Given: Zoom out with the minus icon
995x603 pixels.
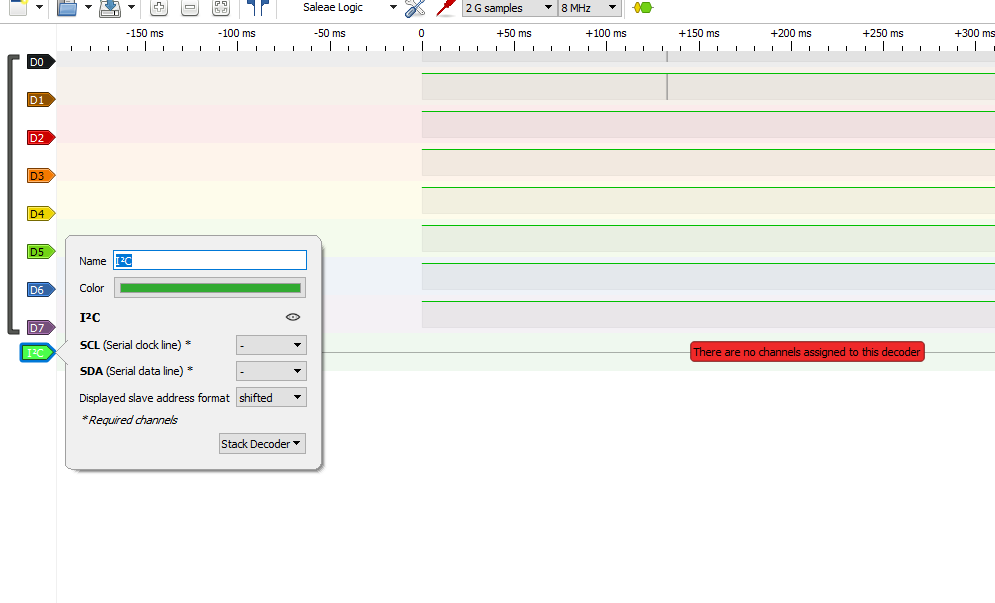Looking at the screenshot, I should pyautogui.click(x=190, y=8).
